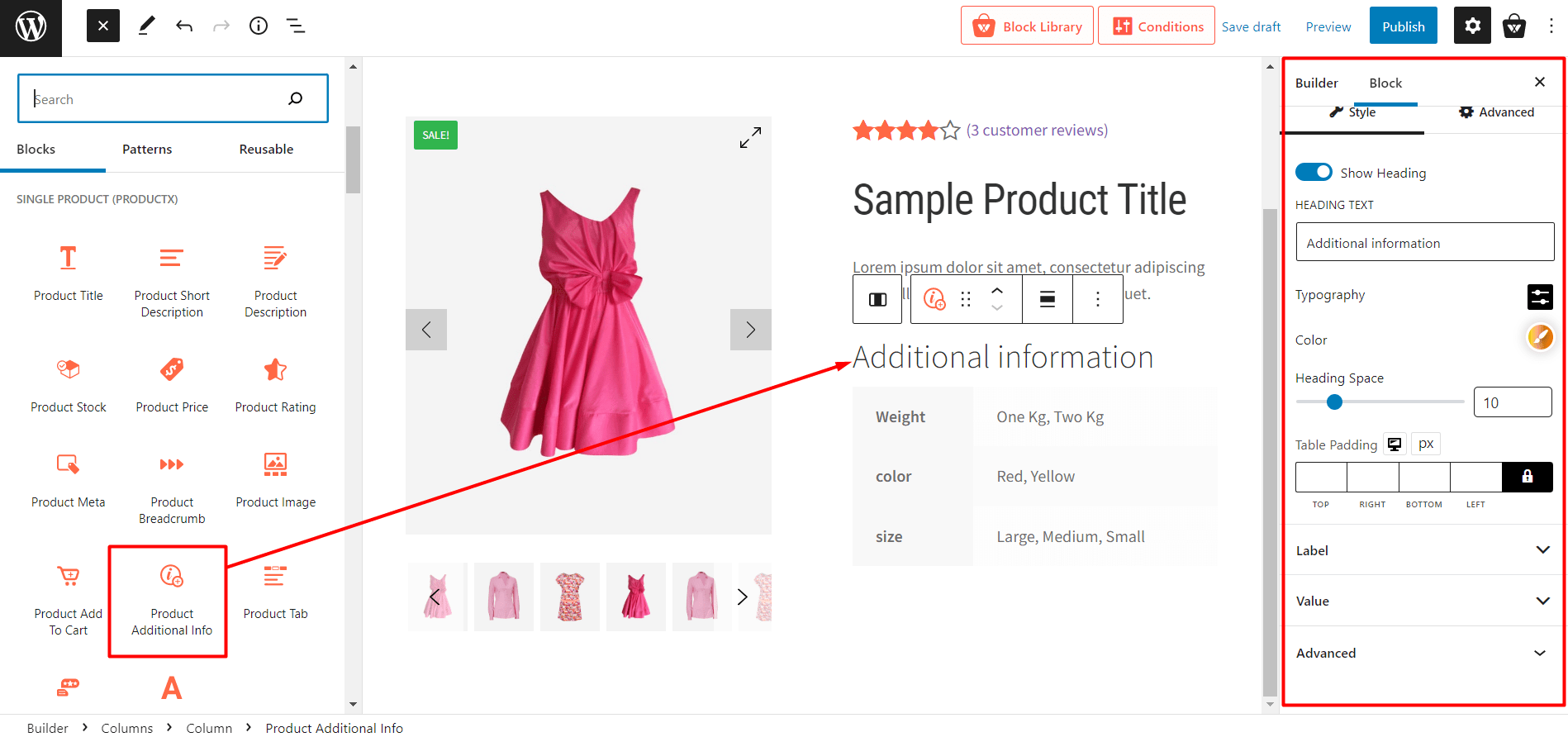The height and width of the screenshot is (737, 1568).
Task: Open the heading Color picker swatch
Action: [1540, 338]
